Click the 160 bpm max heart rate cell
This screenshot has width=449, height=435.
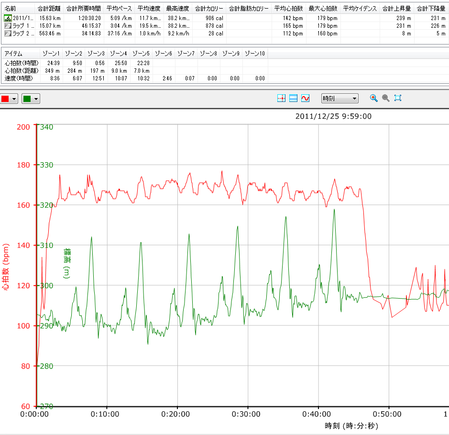pos(327,33)
